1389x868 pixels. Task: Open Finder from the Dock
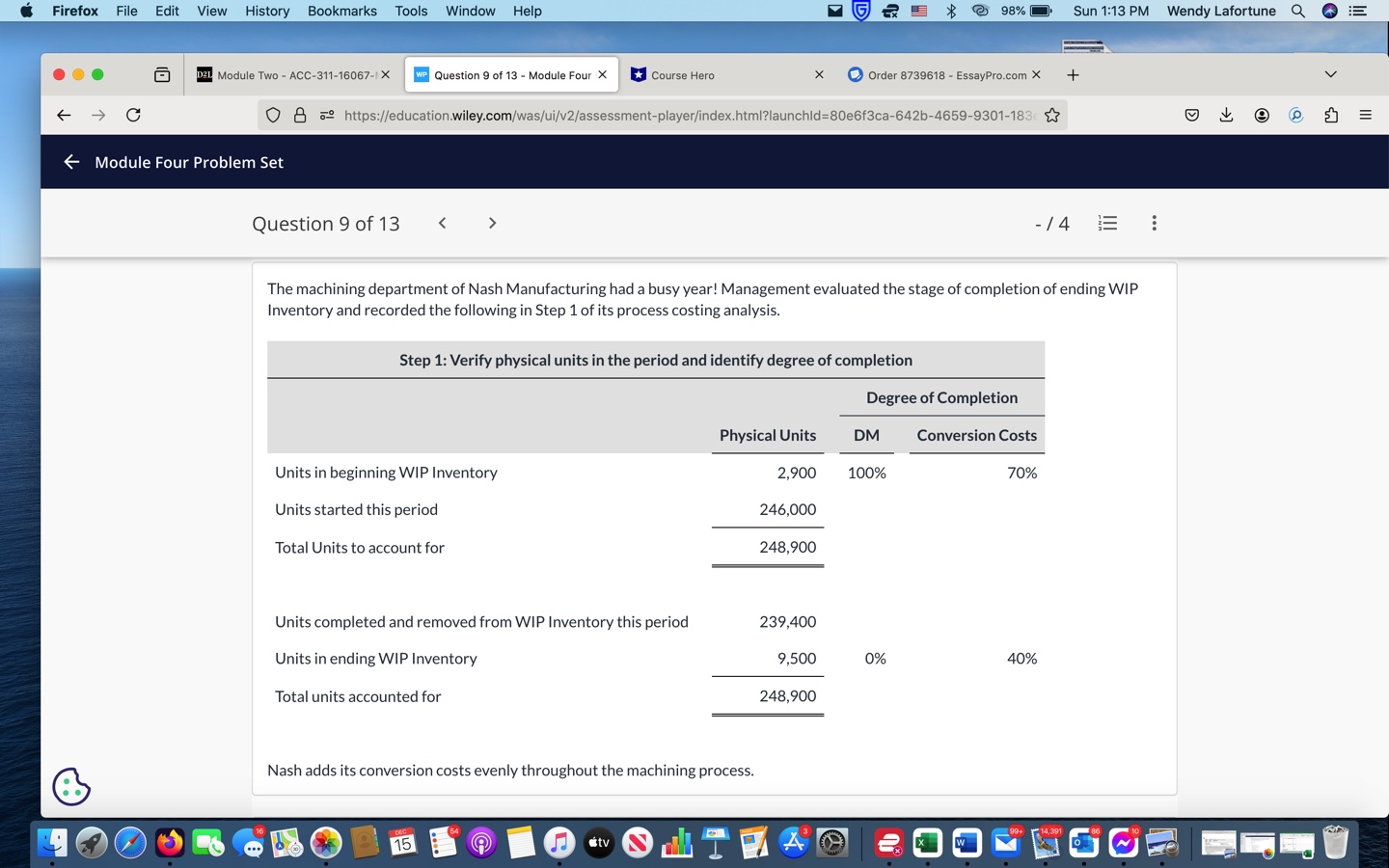click(52, 843)
